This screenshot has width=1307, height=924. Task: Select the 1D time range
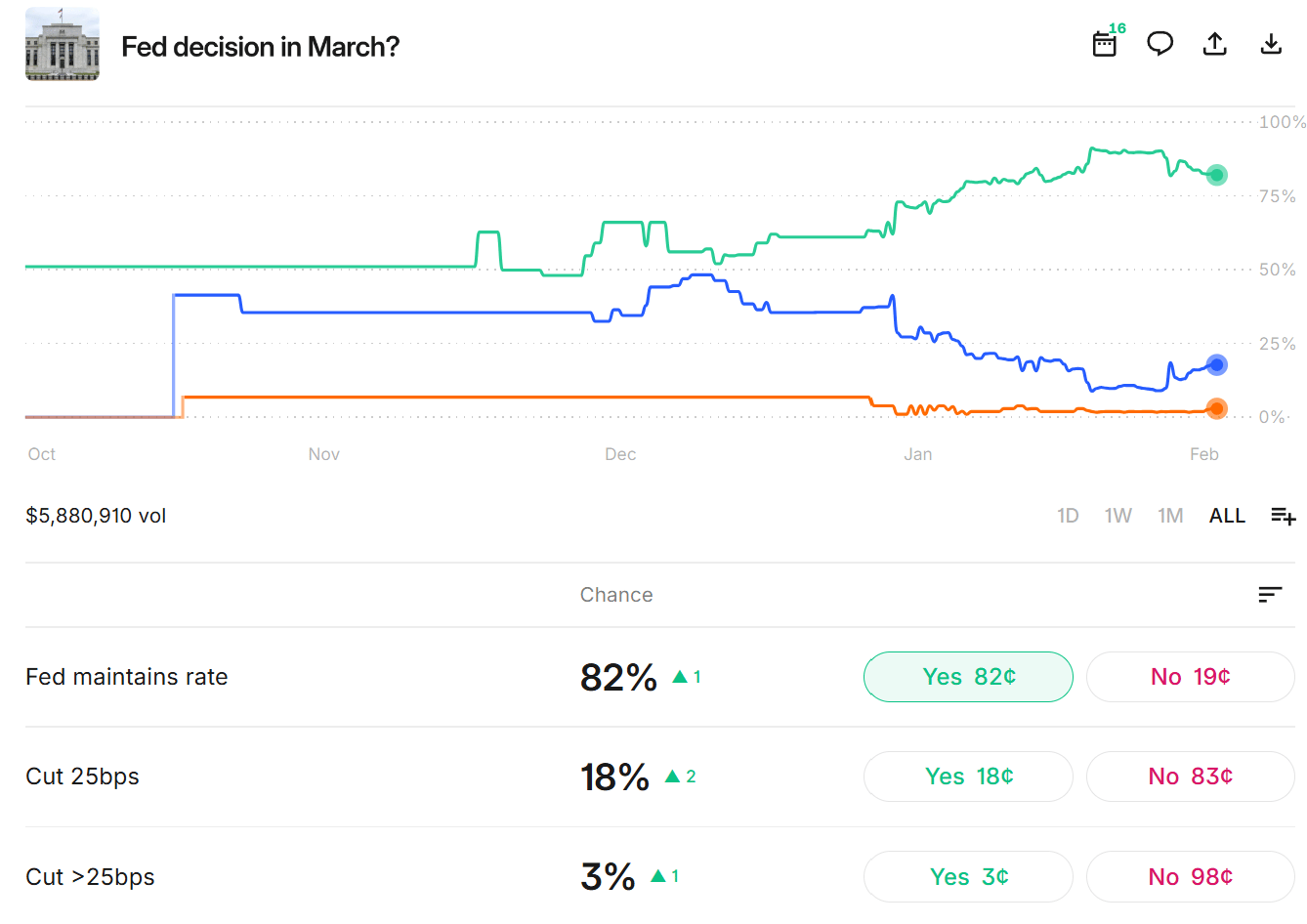pyautogui.click(x=1068, y=516)
